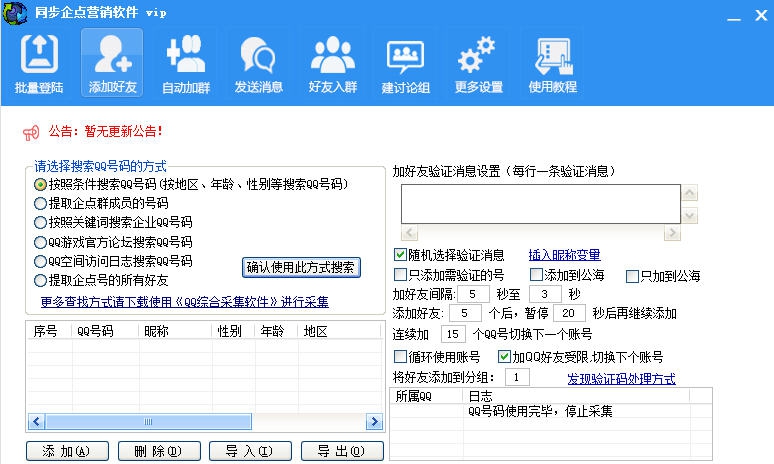
Task: Click the 所属QQ log column header
Action: click(427, 396)
